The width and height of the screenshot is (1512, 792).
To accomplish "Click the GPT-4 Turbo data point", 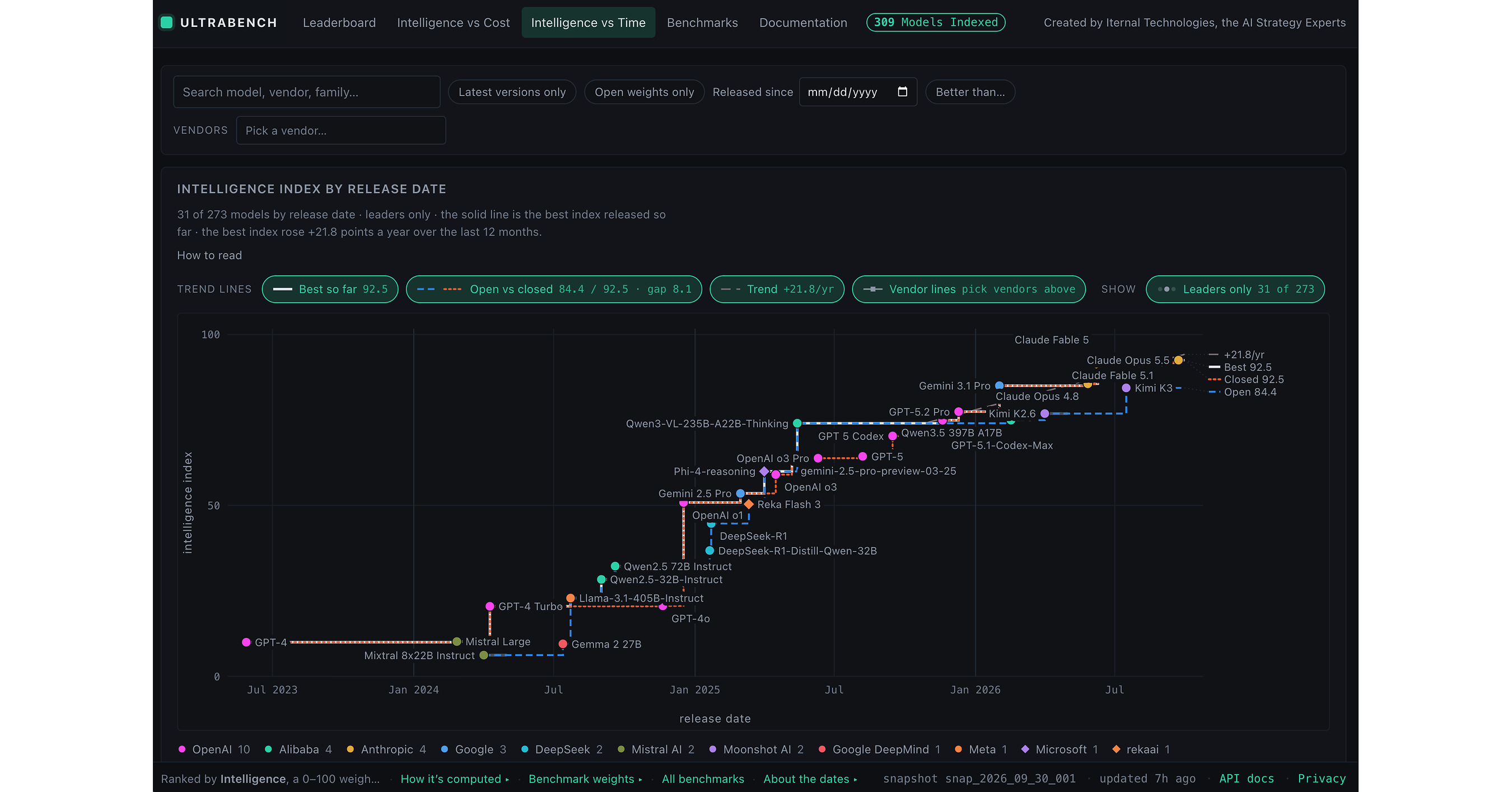I will (490, 607).
